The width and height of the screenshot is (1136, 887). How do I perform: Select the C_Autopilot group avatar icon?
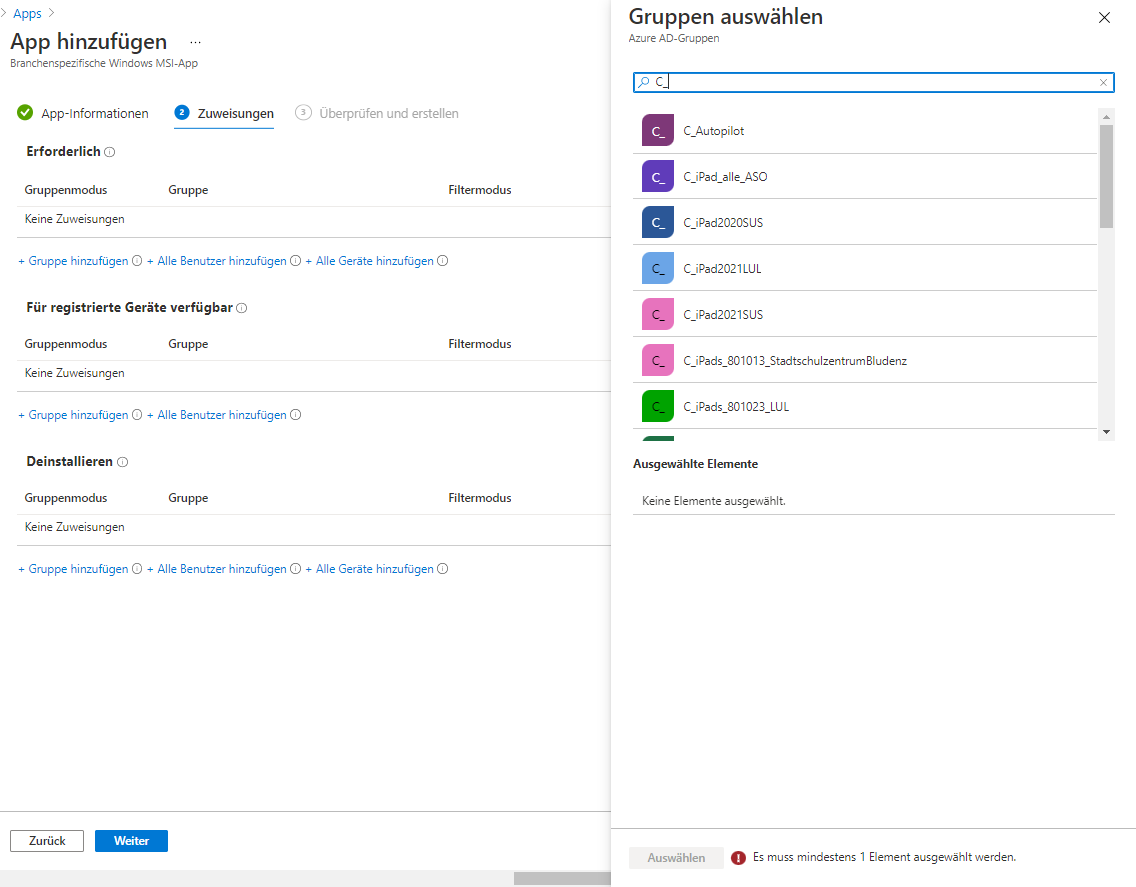pos(657,131)
